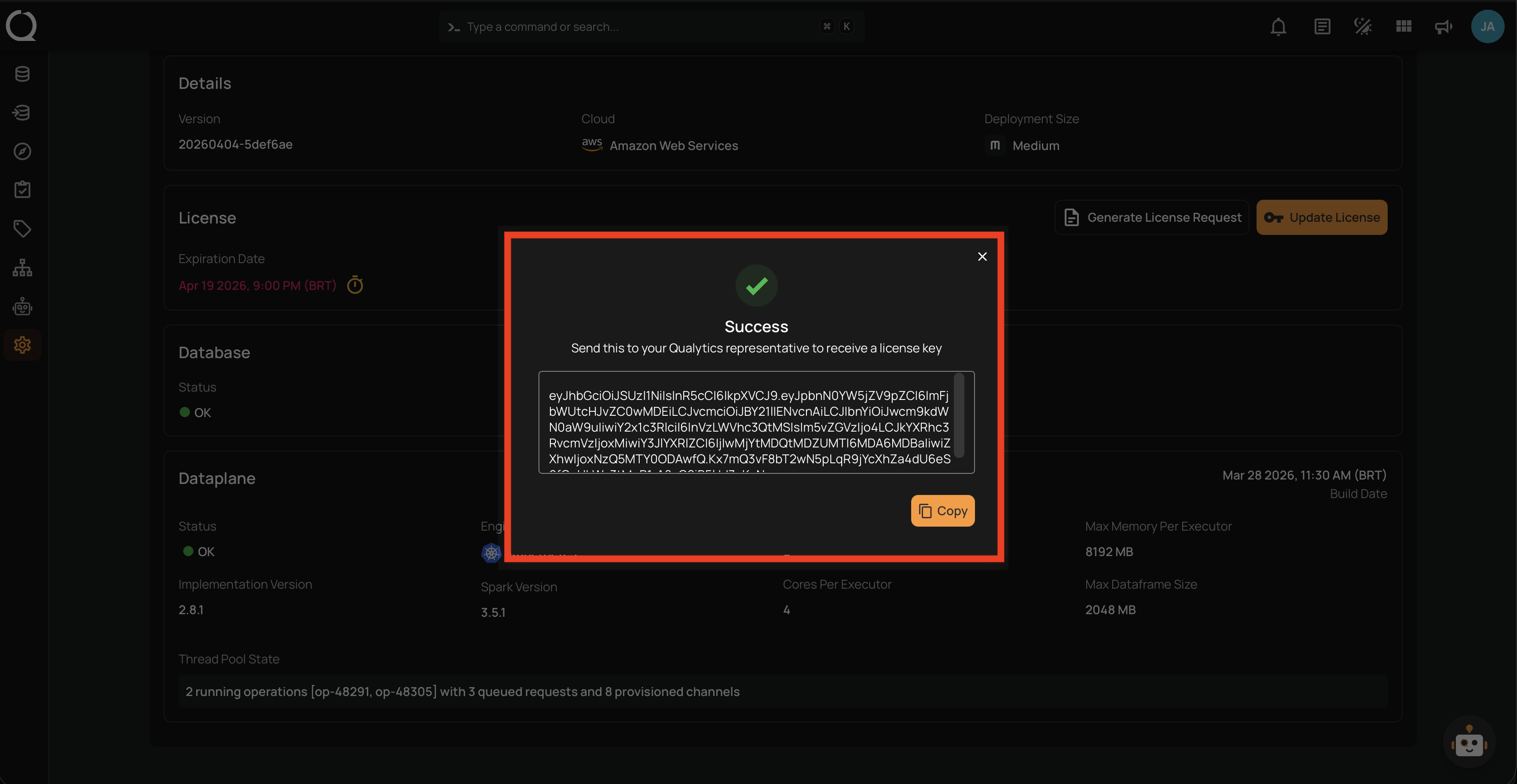Open the apps grid icon

(x=1404, y=26)
